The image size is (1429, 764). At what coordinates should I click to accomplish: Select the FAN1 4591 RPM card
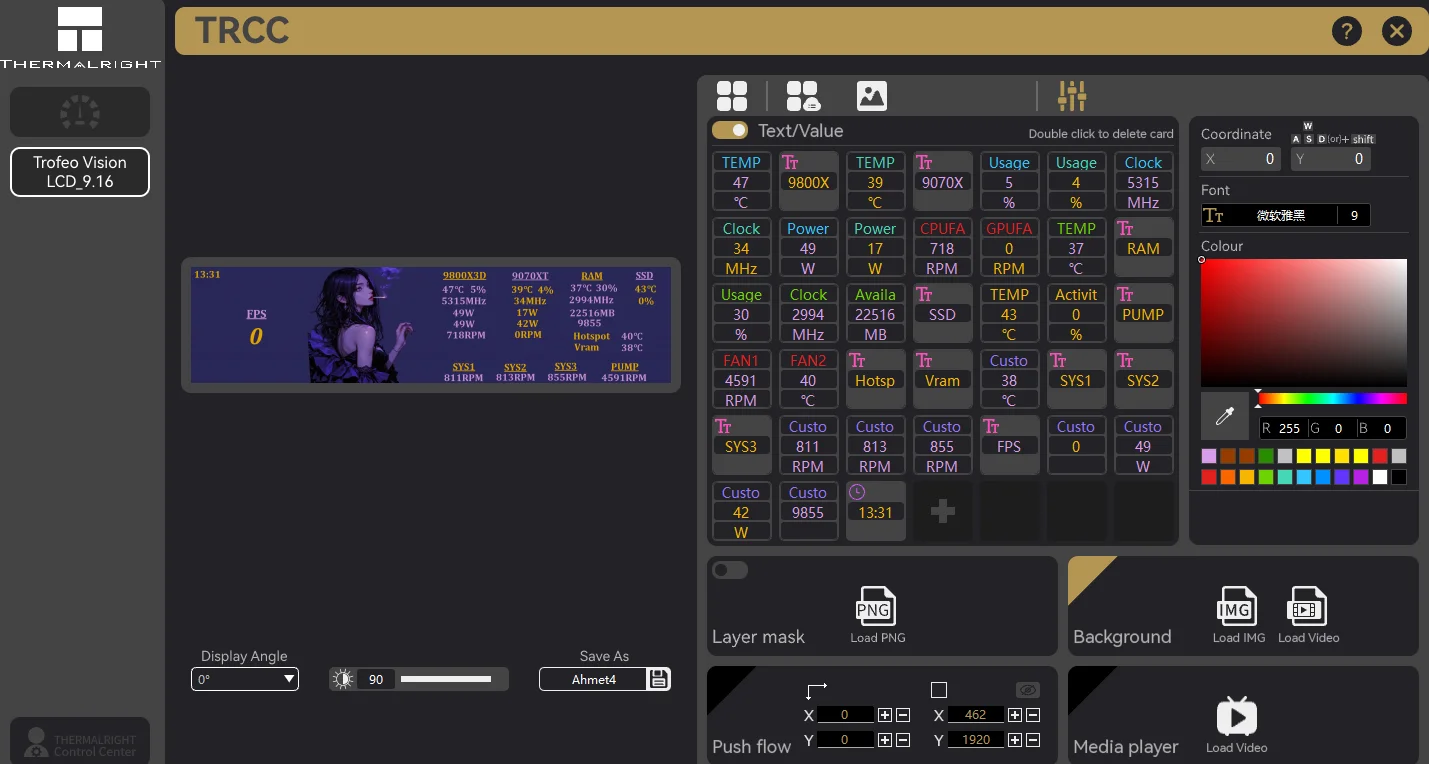click(741, 379)
